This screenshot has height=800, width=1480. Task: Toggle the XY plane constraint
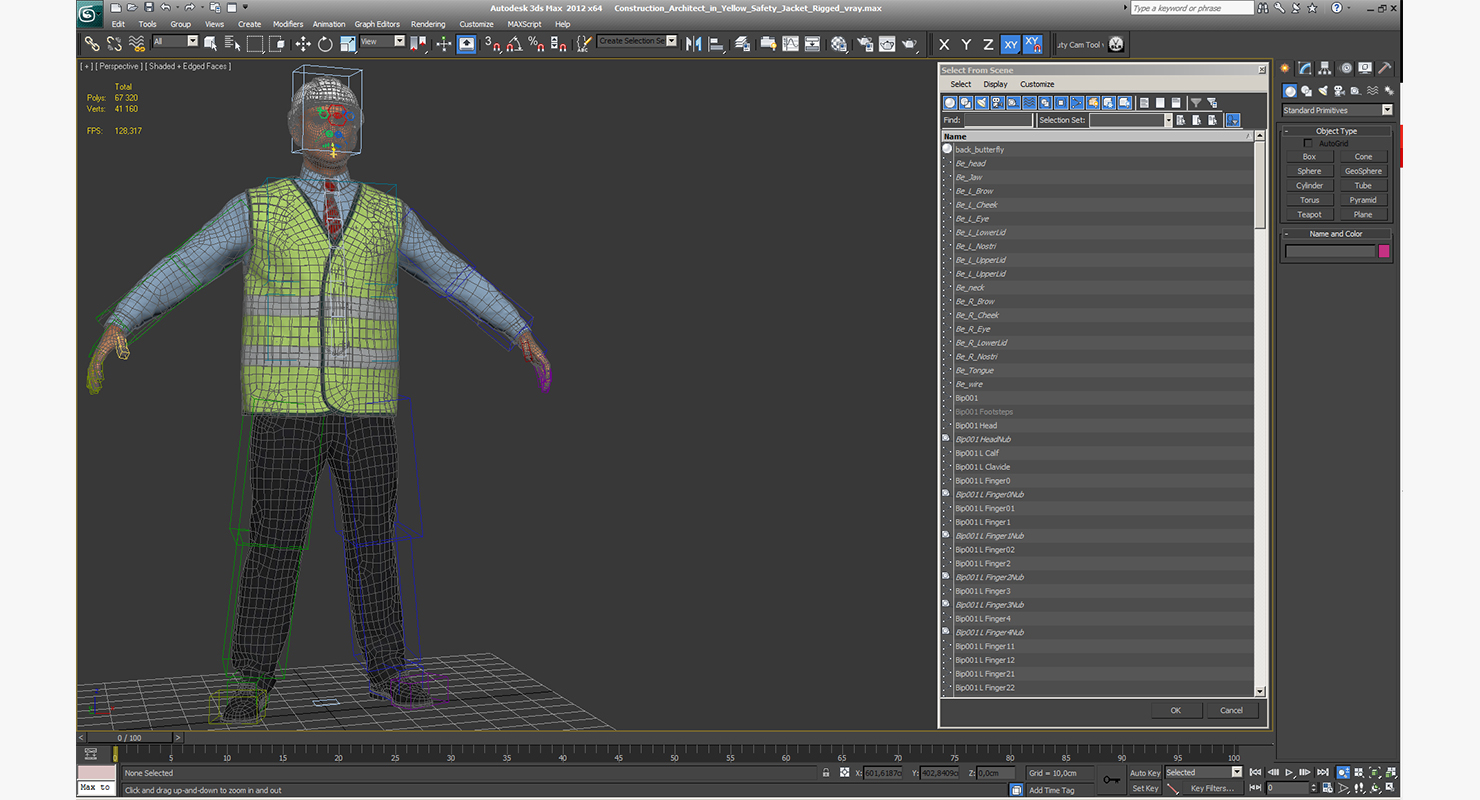coord(1010,44)
